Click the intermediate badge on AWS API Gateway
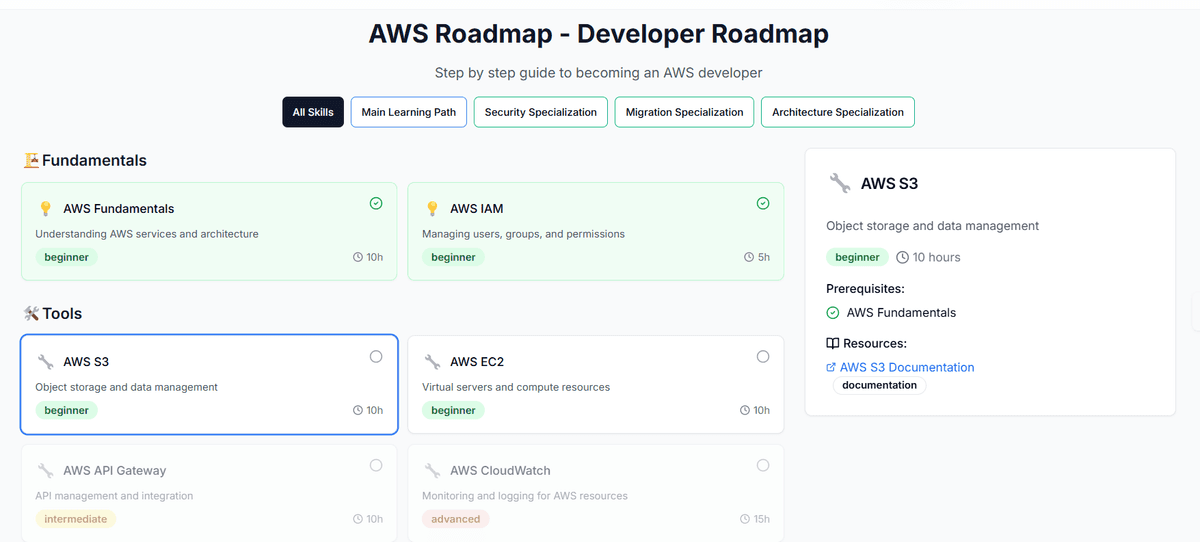Screen dimensions: 1200x542 click(76, 519)
